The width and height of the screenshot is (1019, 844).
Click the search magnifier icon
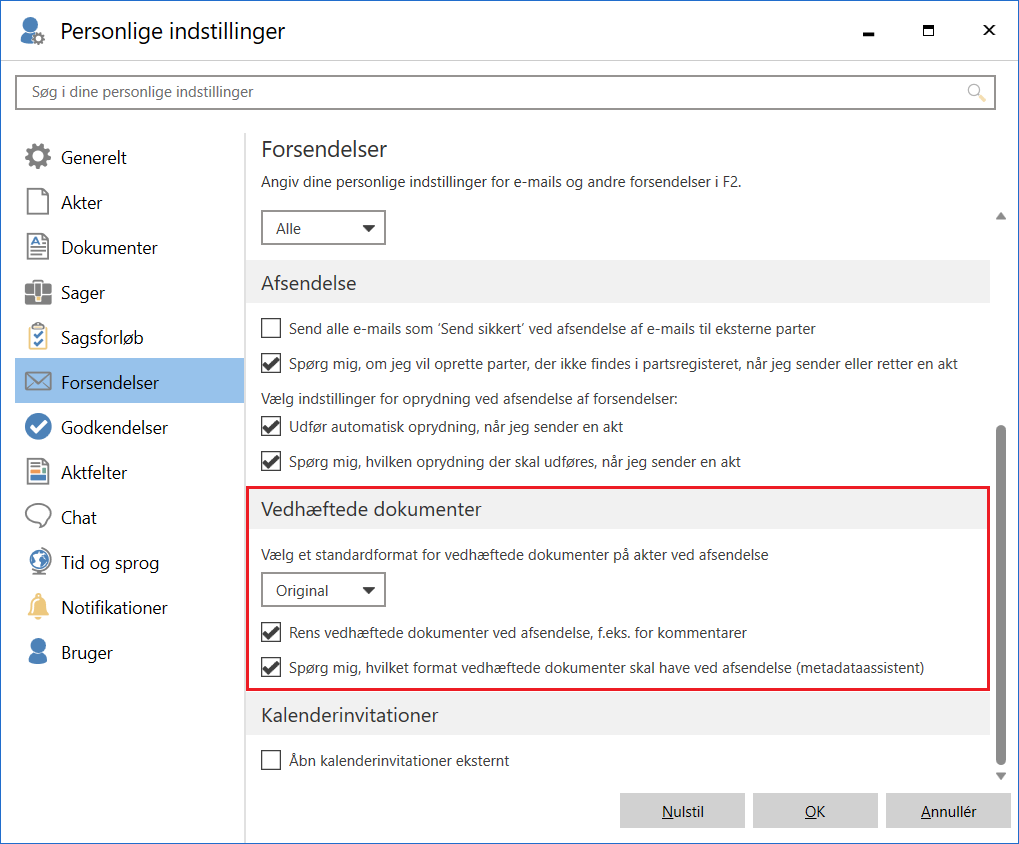(976, 92)
